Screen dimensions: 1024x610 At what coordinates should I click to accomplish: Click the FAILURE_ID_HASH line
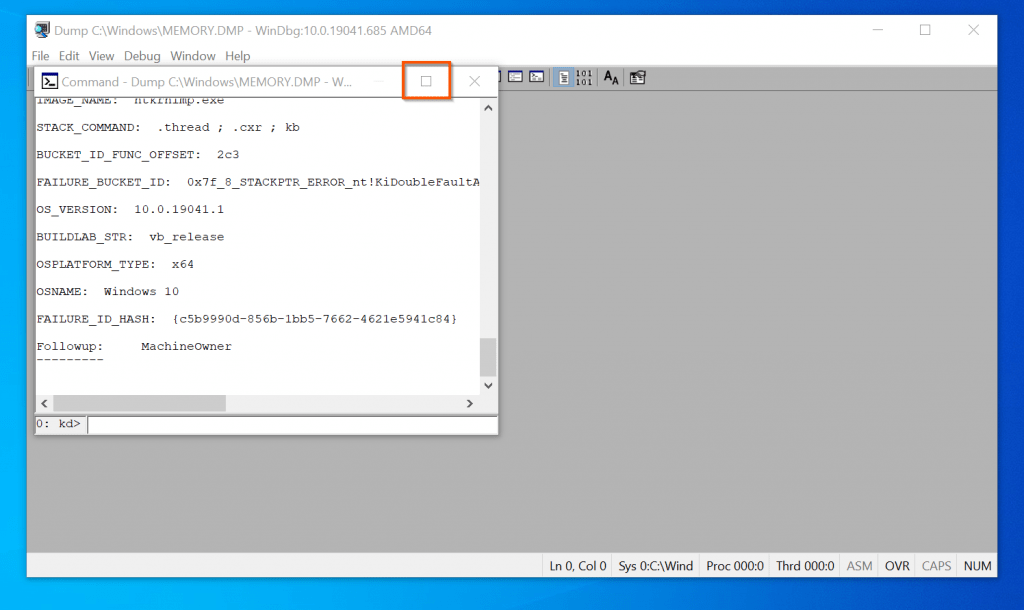[x=247, y=319]
